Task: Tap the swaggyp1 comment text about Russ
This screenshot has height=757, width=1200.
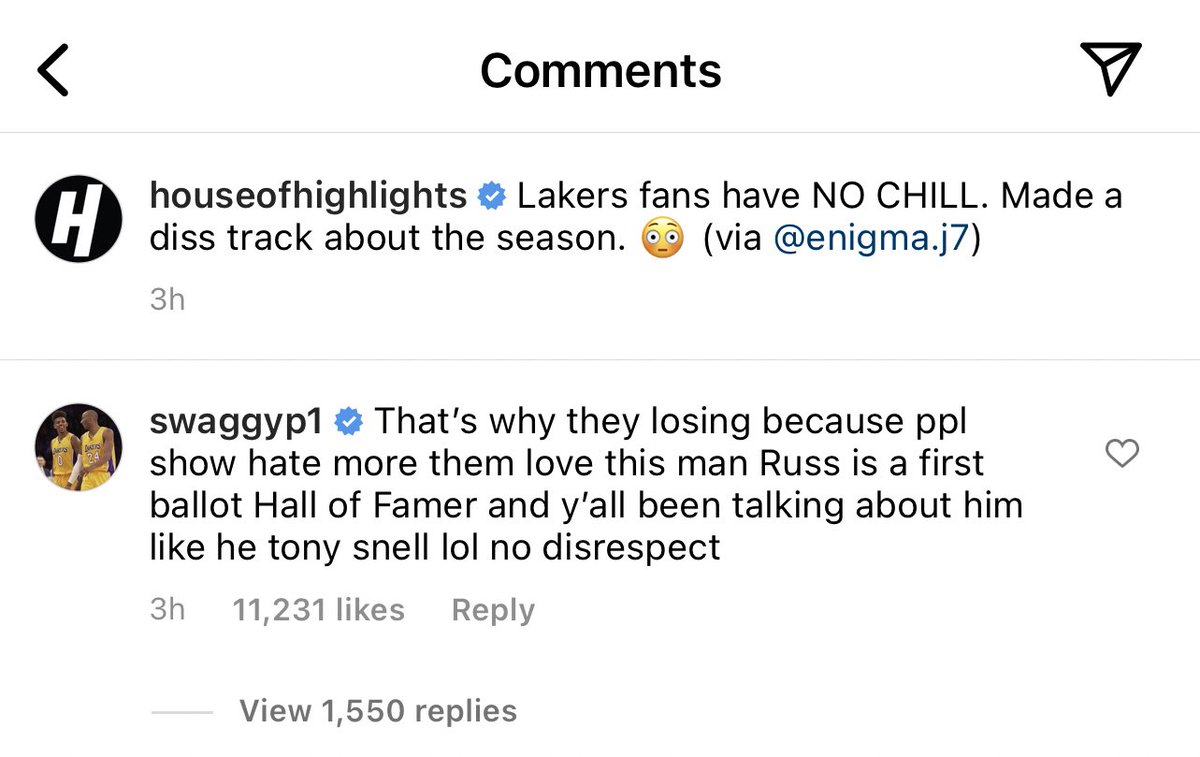Action: [585, 485]
